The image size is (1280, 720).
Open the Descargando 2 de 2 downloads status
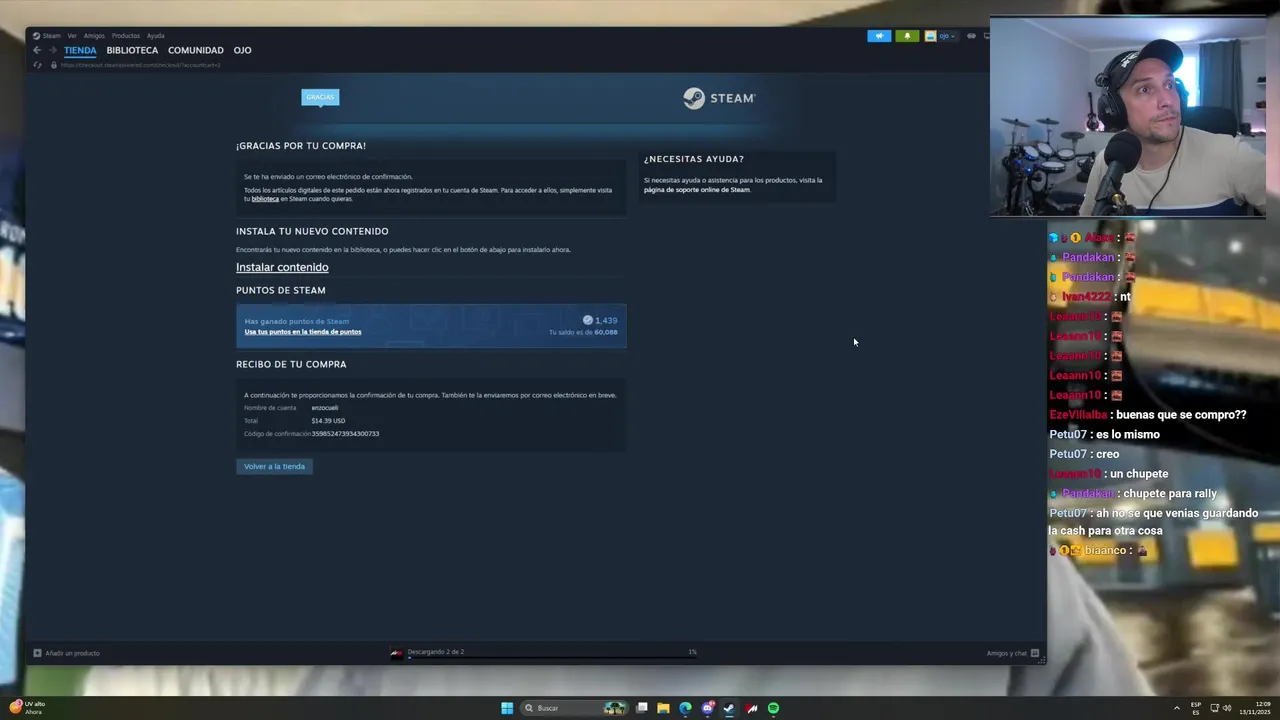click(x=436, y=652)
